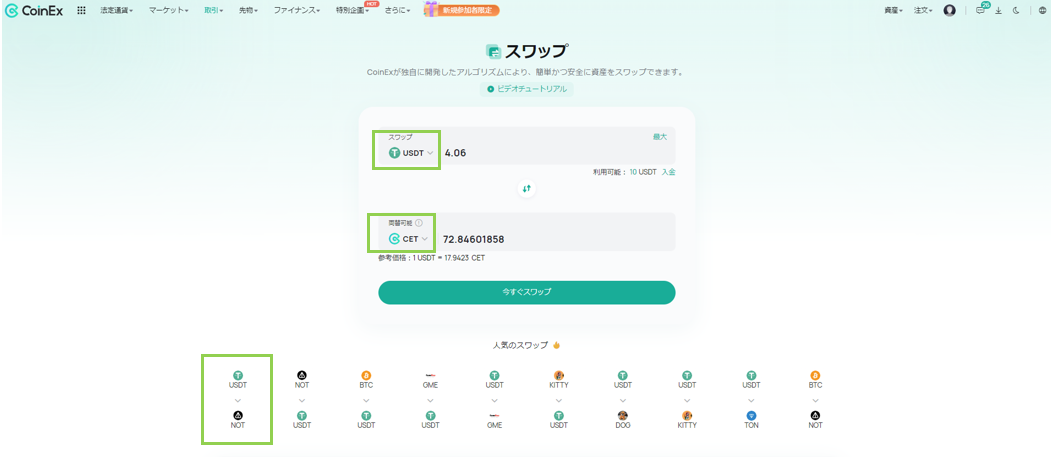Expand the さらに menu
Viewport: 1051px width, 470px height.
pyautogui.click(x=397, y=11)
